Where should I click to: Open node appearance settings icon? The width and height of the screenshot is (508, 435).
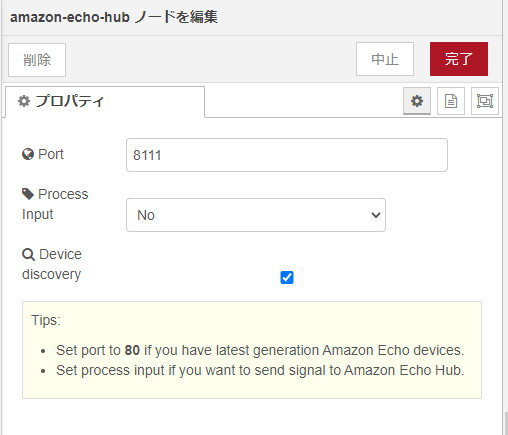pyautogui.click(x=485, y=101)
